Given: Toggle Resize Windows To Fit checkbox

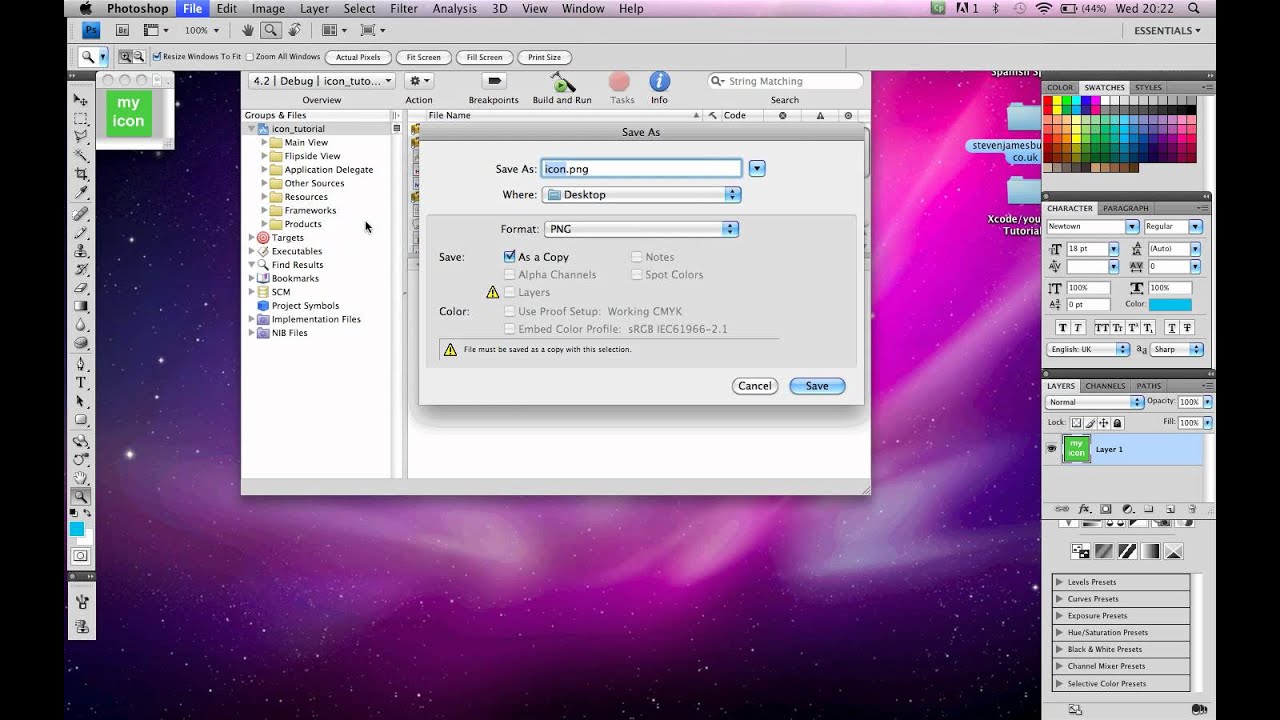Looking at the screenshot, I should click(x=157, y=57).
